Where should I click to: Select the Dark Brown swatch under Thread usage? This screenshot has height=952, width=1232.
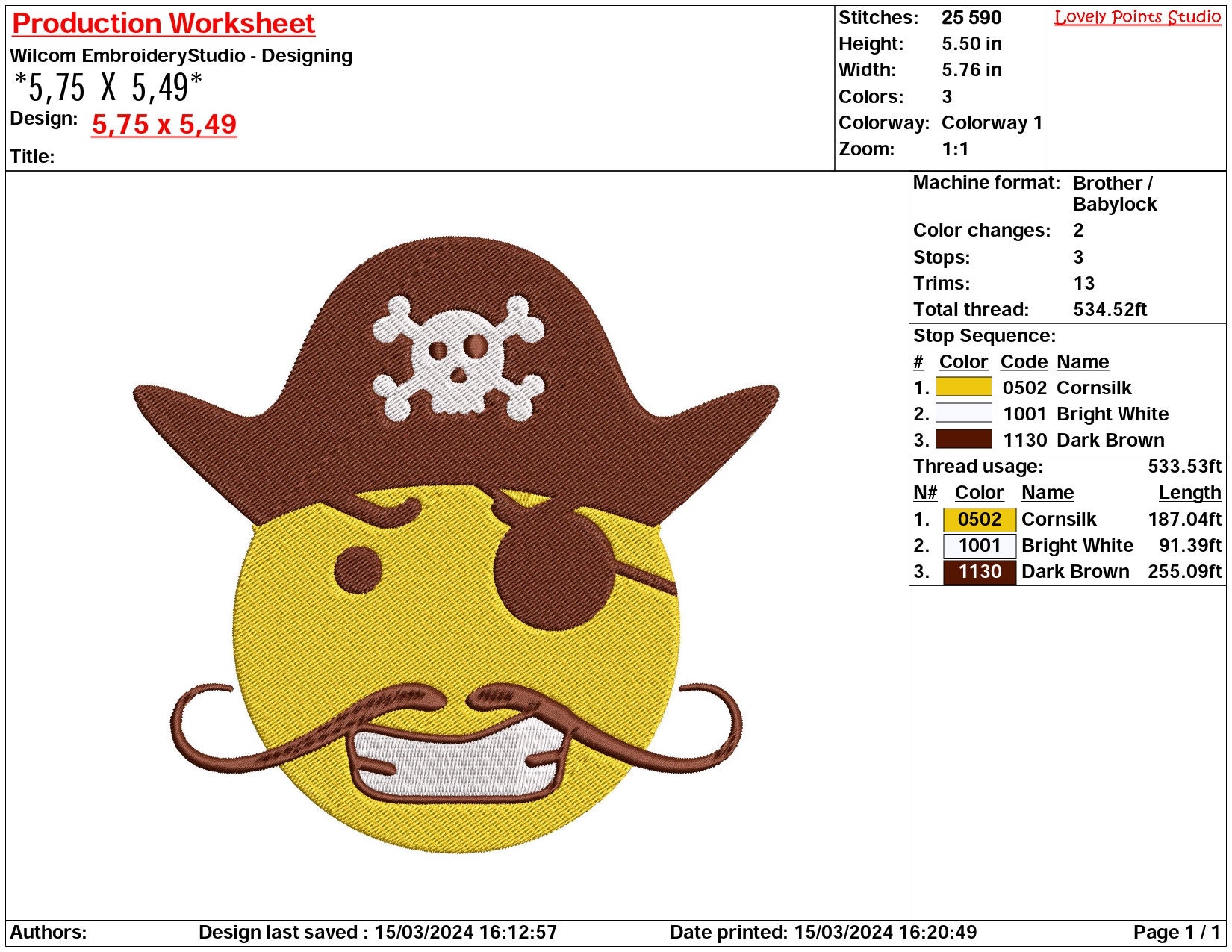pyautogui.click(x=980, y=572)
